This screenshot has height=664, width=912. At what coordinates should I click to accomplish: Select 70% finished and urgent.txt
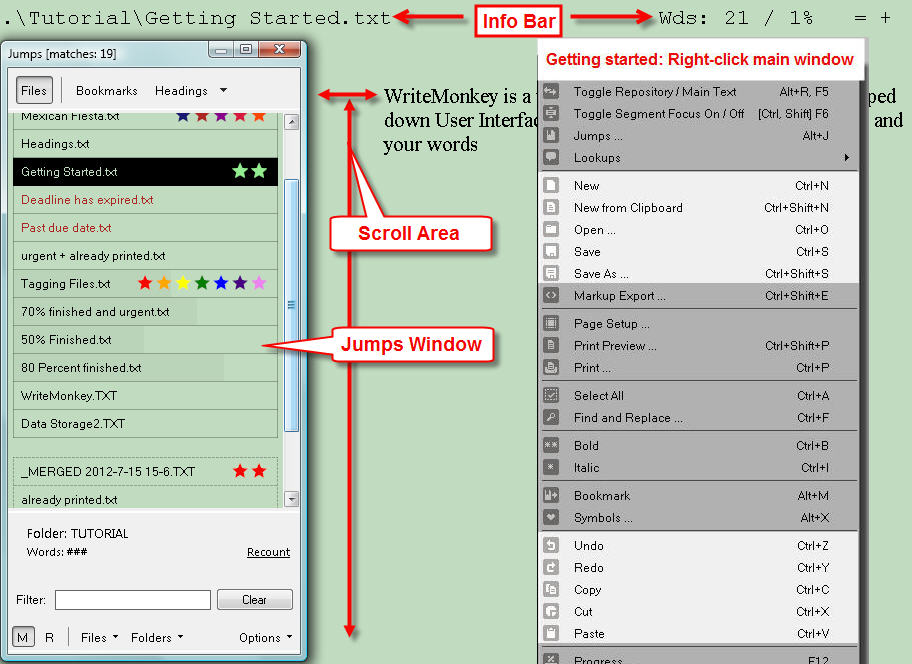[145, 312]
